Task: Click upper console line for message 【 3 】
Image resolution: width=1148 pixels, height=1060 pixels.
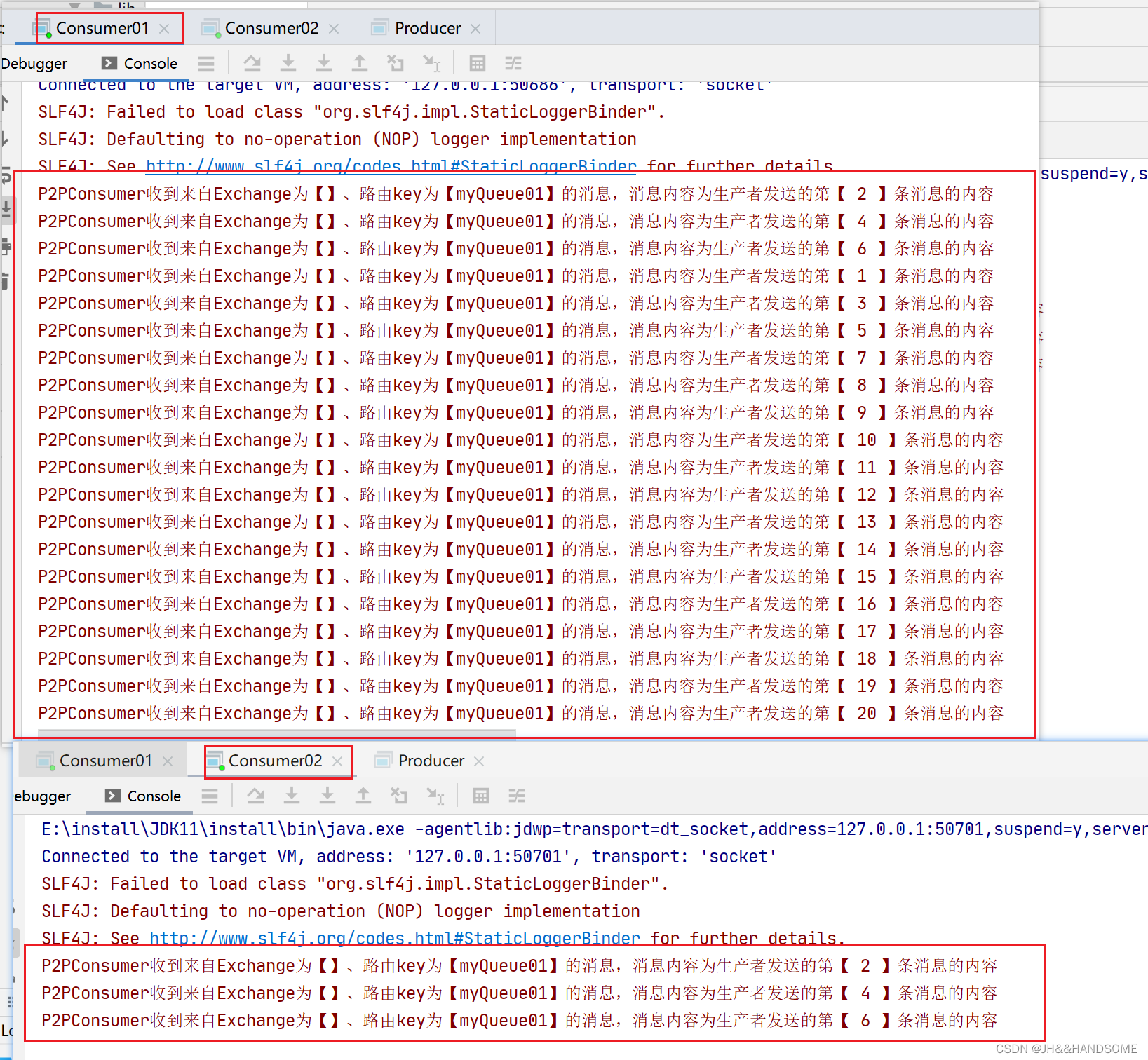Action: click(516, 304)
